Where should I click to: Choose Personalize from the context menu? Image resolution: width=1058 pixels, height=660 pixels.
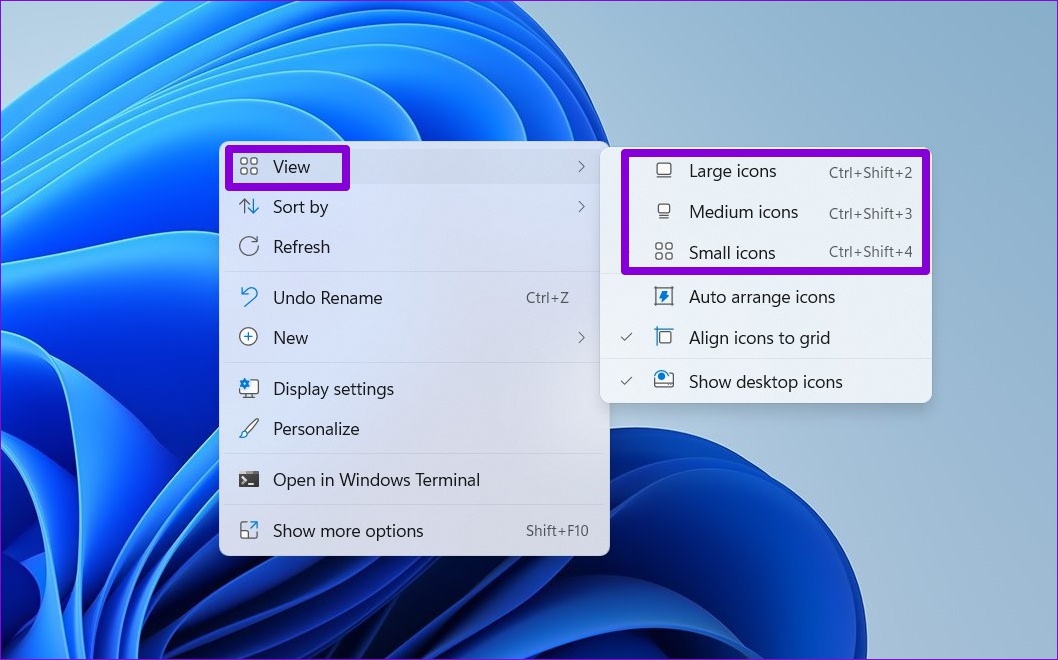414,429
